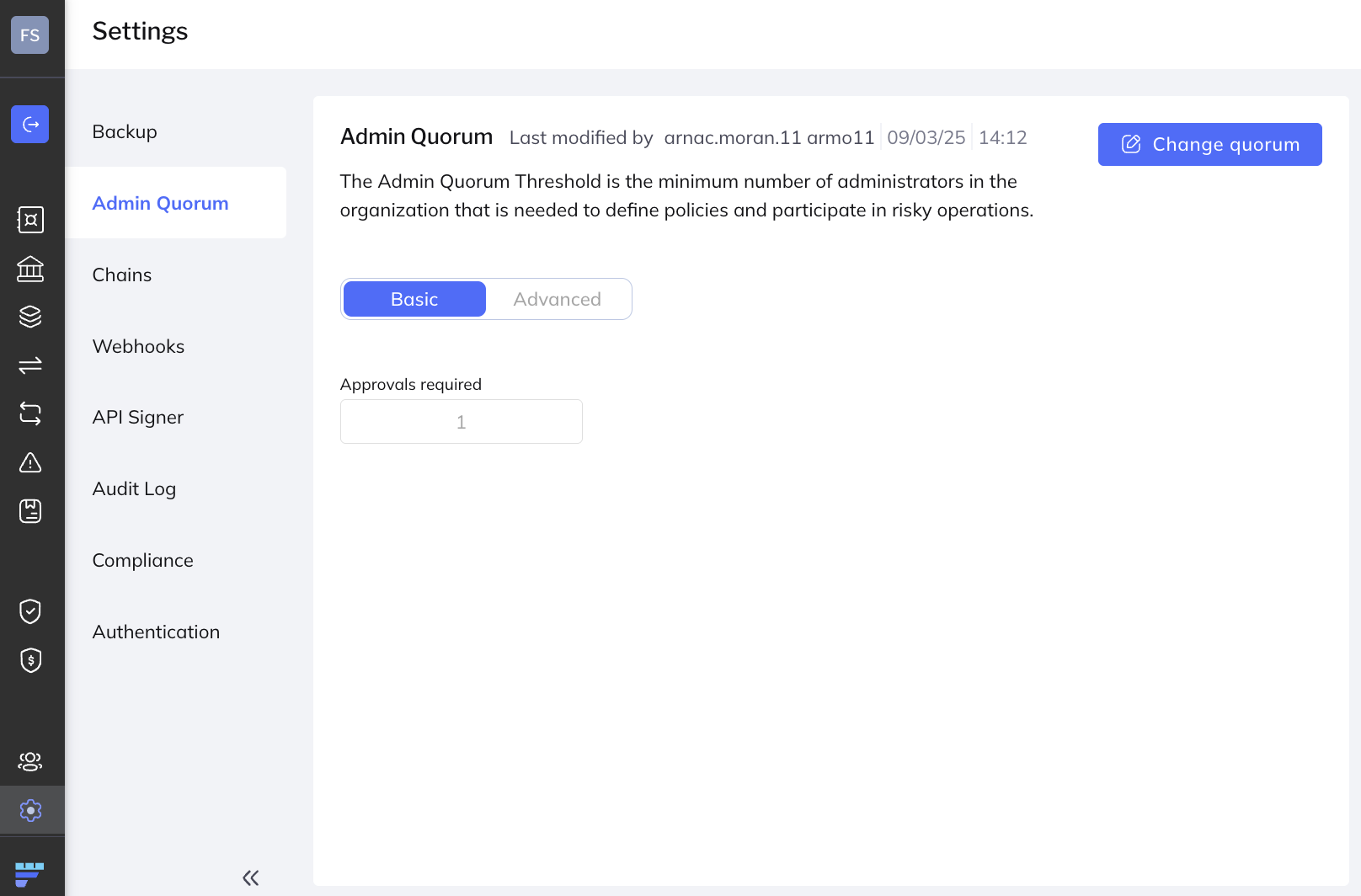Viewport: 1361px width, 896px height.
Task: Click the Approvals required input field
Action: click(x=461, y=422)
